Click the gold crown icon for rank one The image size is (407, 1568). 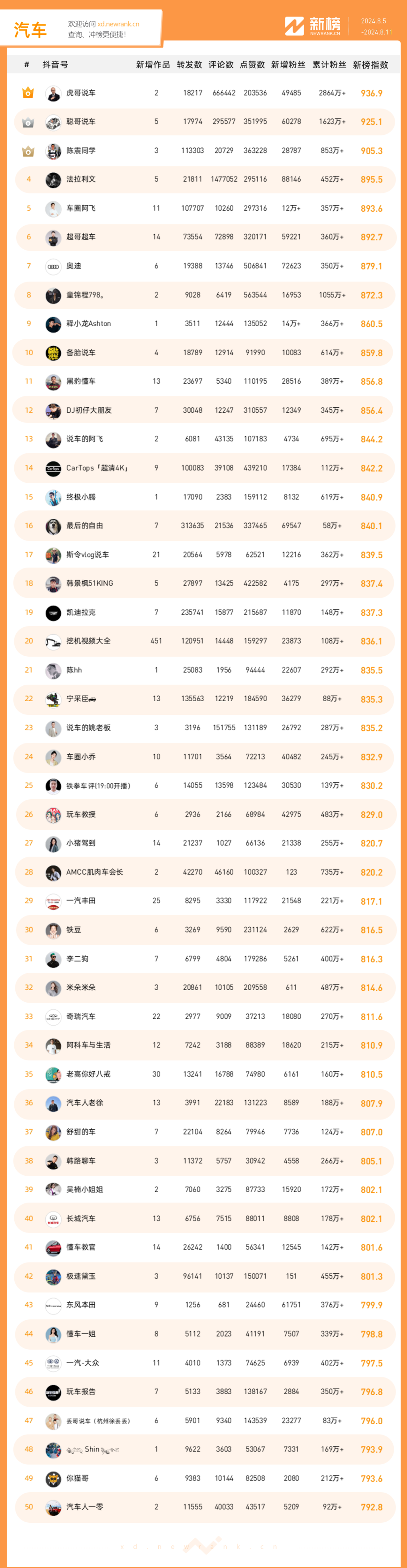[x=28, y=93]
